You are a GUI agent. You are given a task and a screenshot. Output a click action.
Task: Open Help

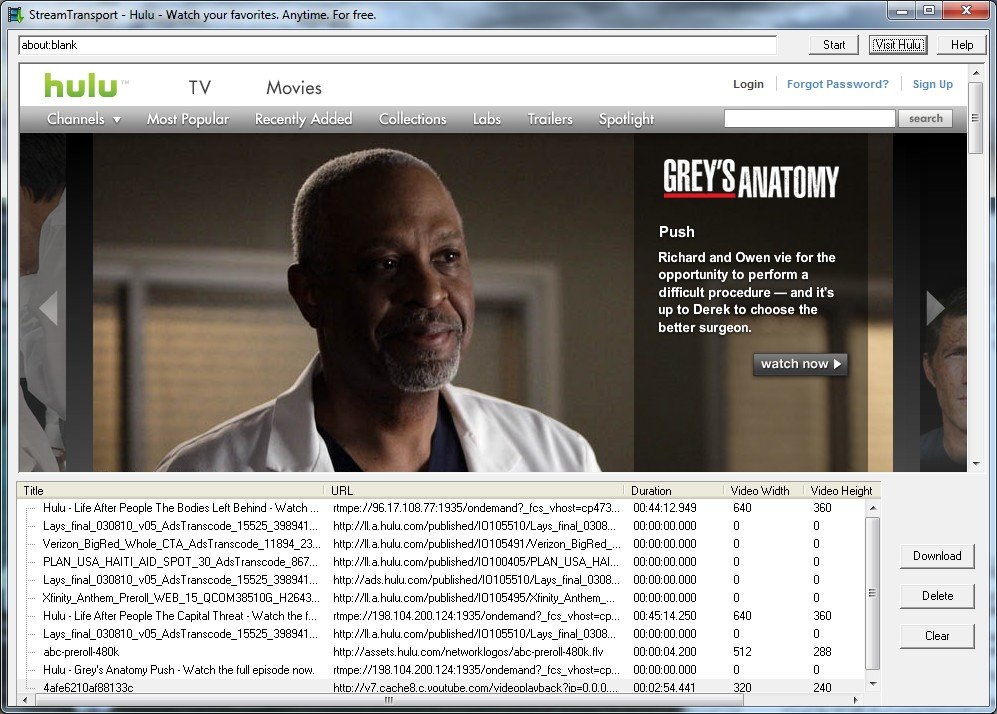(961, 45)
